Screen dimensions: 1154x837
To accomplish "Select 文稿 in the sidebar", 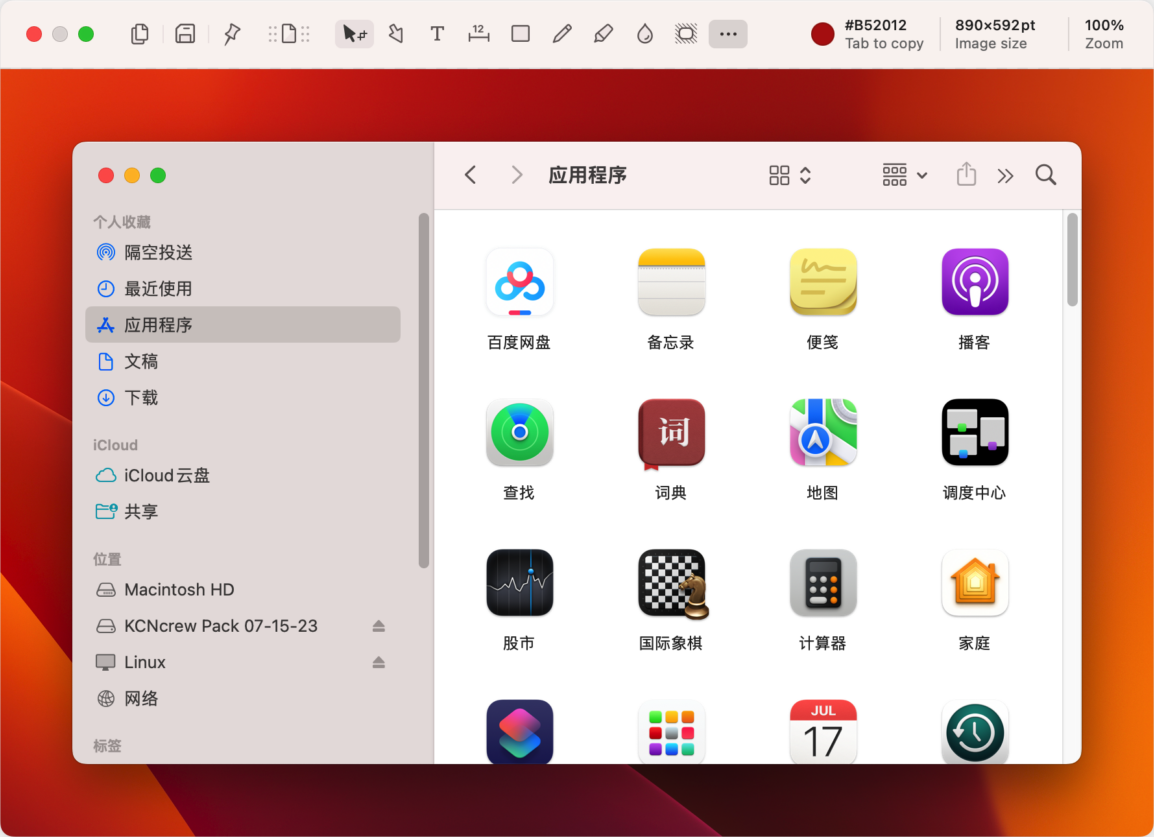I will click(x=243, y=361).
